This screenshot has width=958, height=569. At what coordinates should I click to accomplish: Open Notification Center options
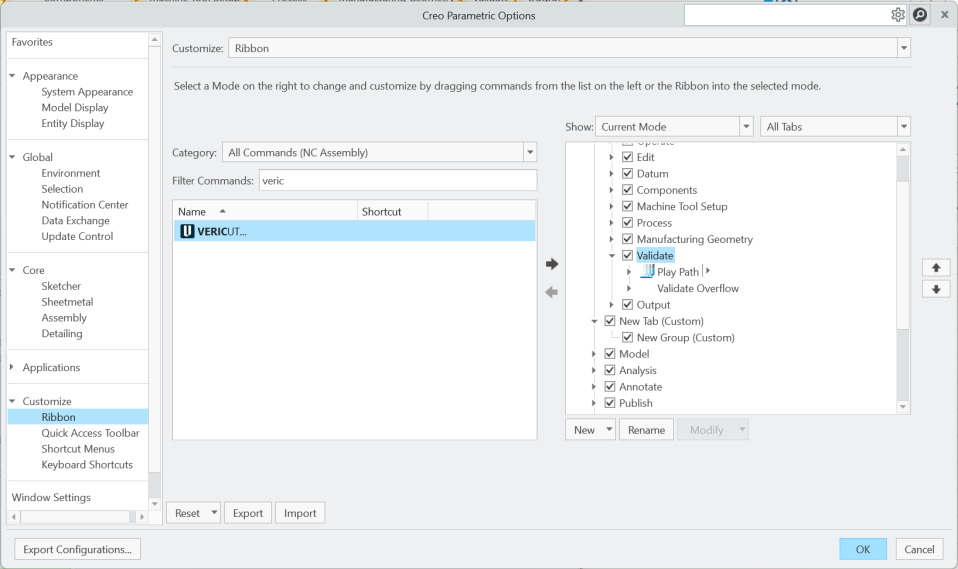point(84,205)
